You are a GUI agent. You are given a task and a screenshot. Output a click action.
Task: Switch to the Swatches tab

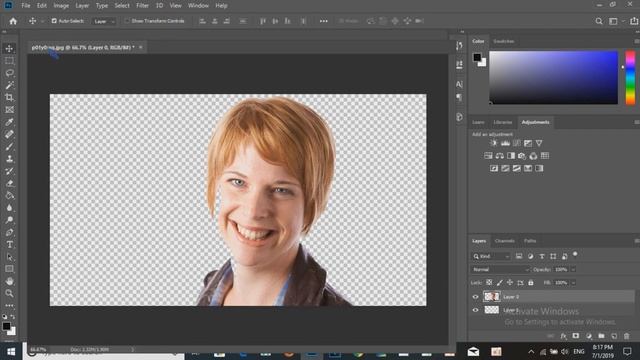(x=504, y=41)
